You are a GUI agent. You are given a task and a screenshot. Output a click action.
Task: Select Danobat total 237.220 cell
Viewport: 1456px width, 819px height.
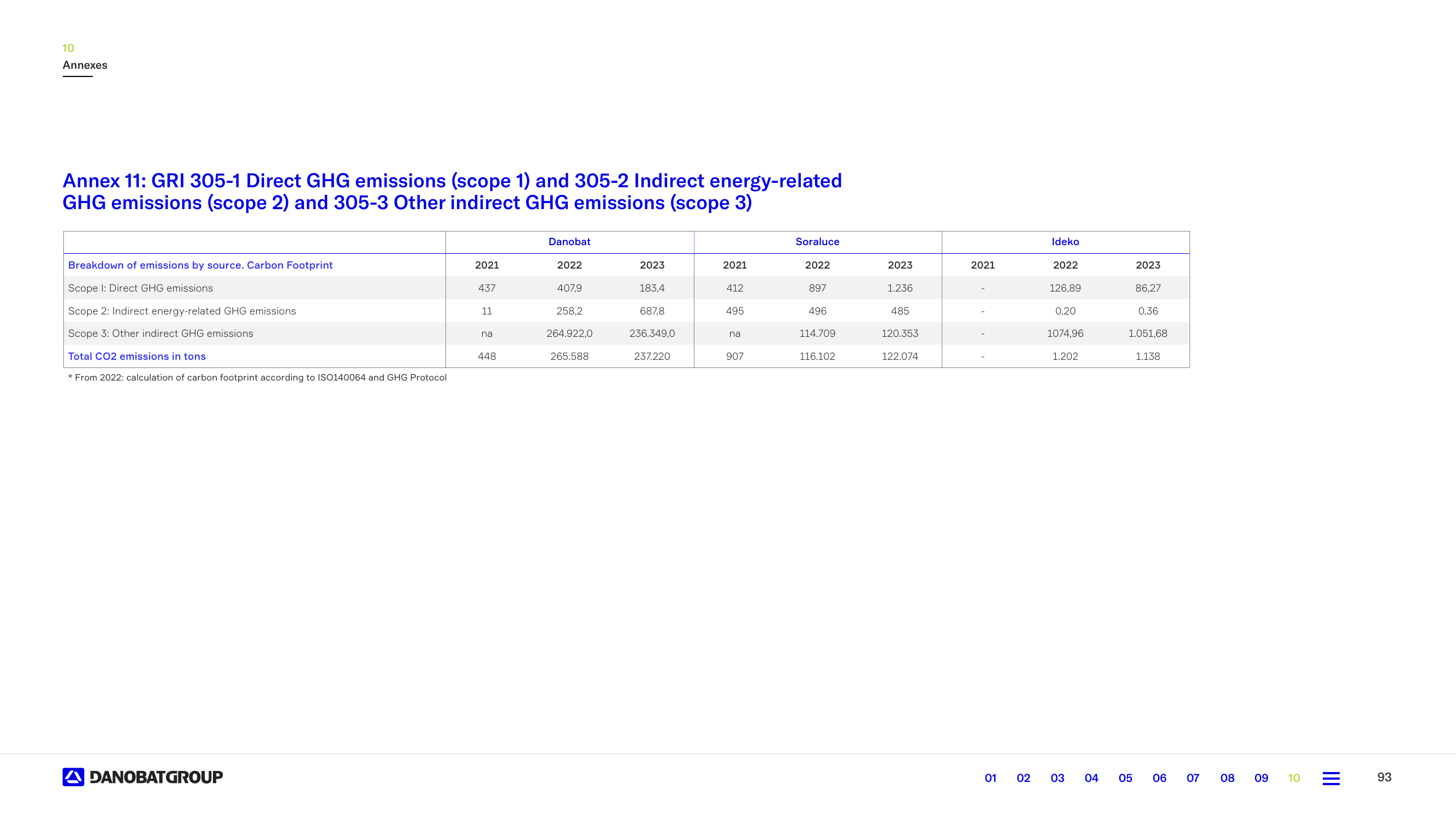[652, 357]
